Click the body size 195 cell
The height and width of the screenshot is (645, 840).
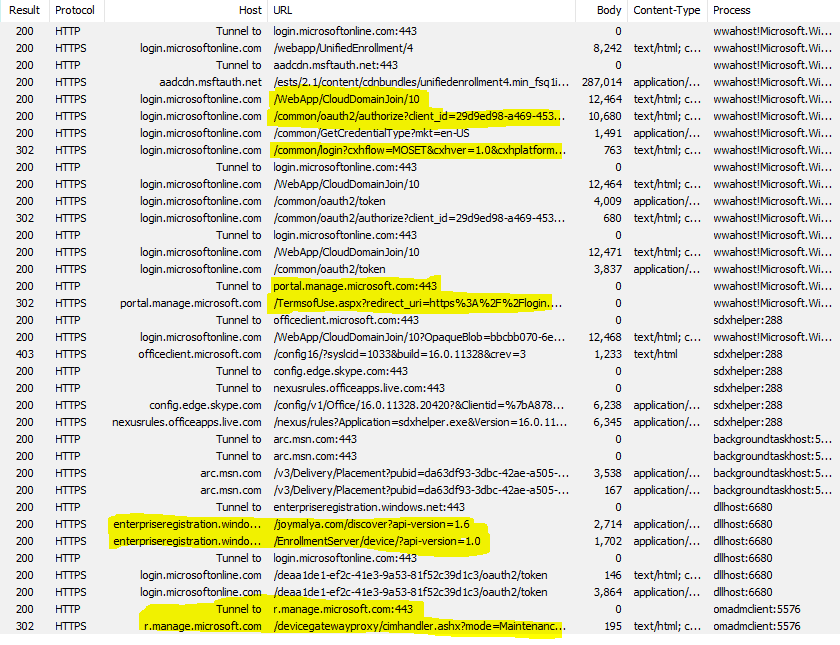613,626
